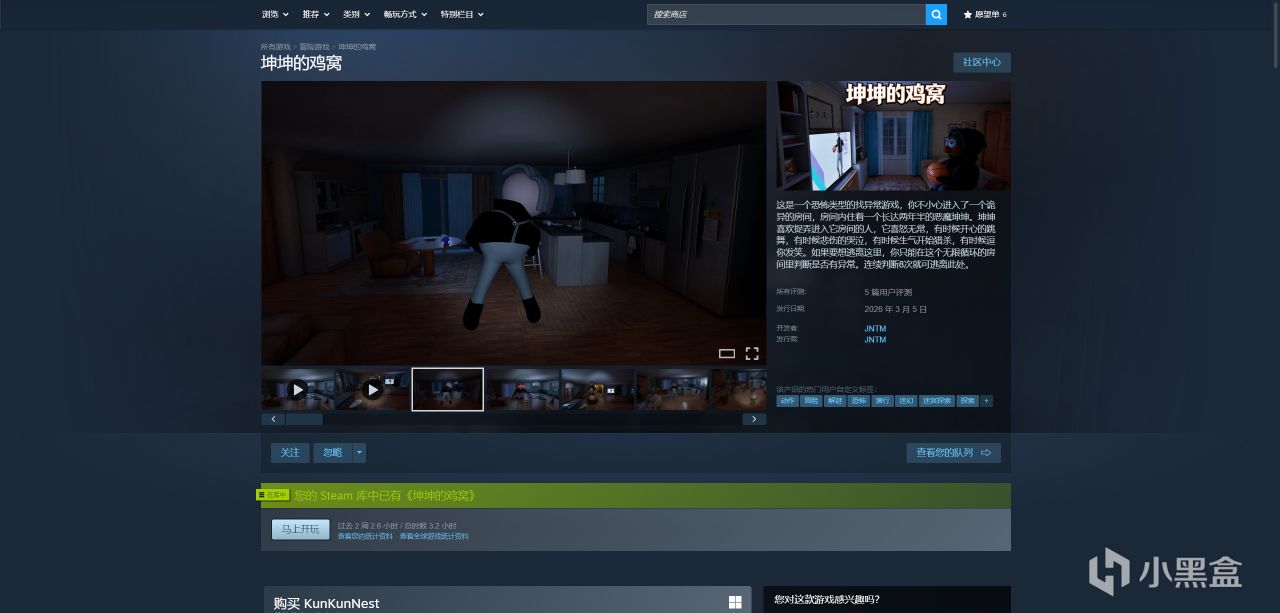Click release date 2026 年 3 月 5 日

897,309
